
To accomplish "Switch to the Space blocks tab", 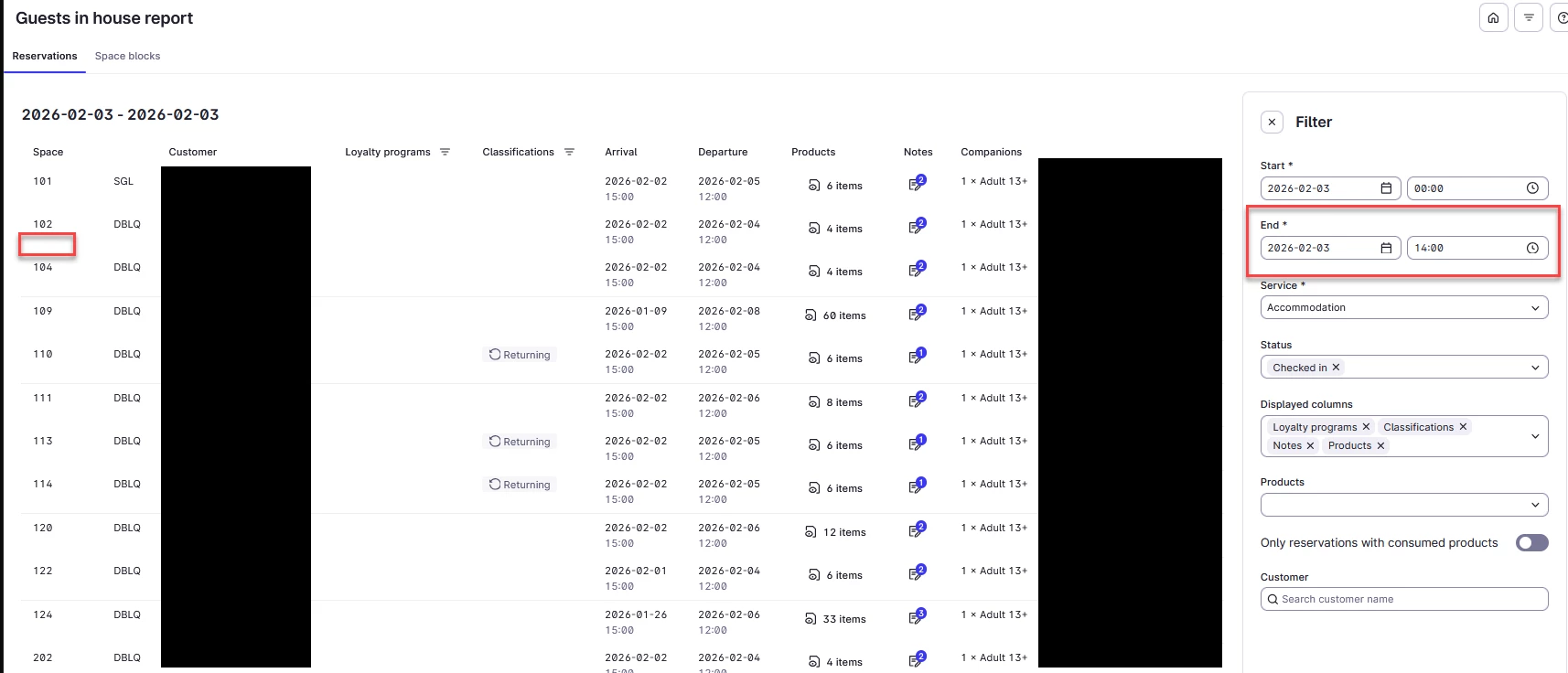I will point(127,56).
